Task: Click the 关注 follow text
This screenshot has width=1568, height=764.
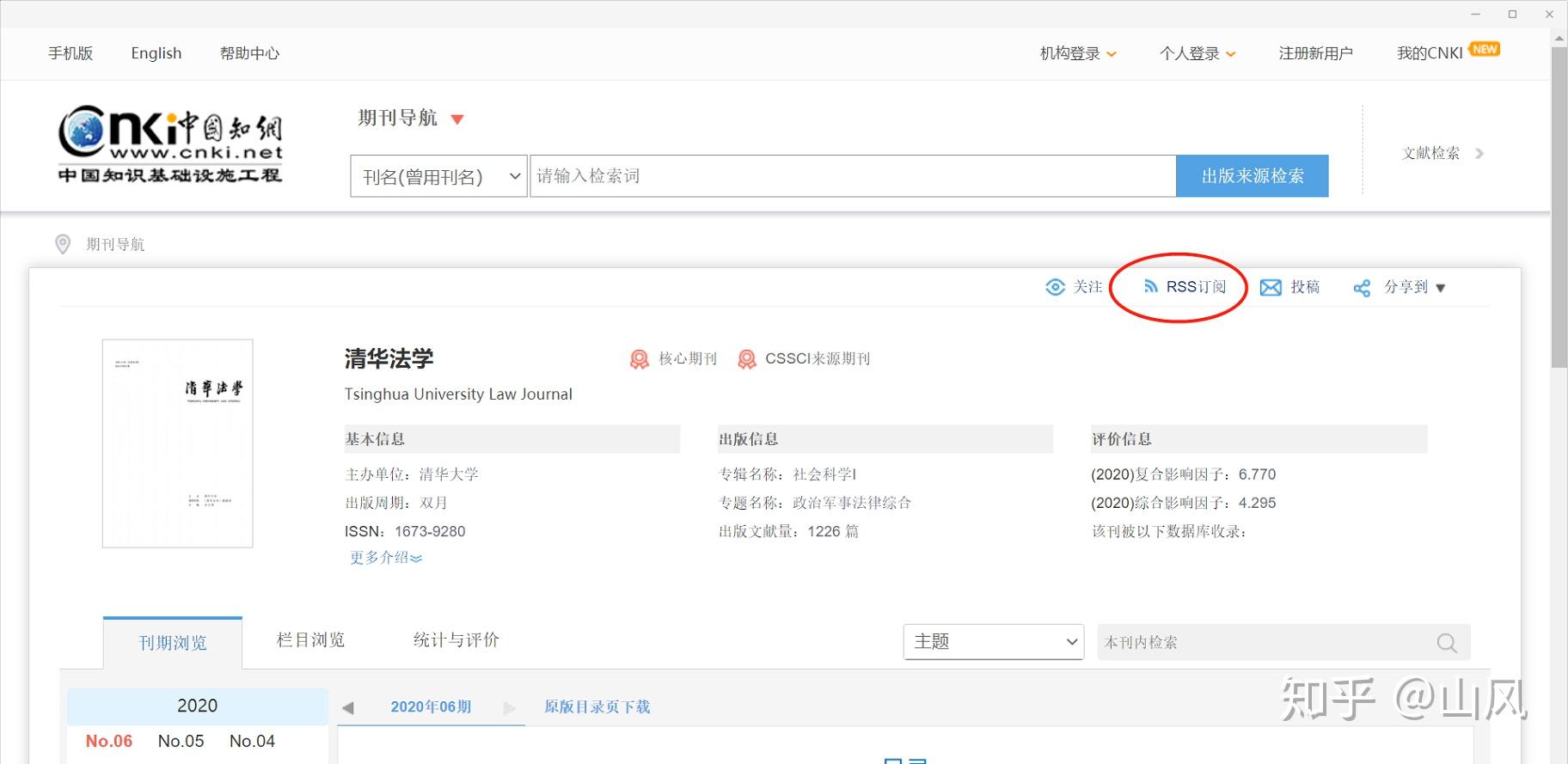Action: click(x=1087, y=287)
